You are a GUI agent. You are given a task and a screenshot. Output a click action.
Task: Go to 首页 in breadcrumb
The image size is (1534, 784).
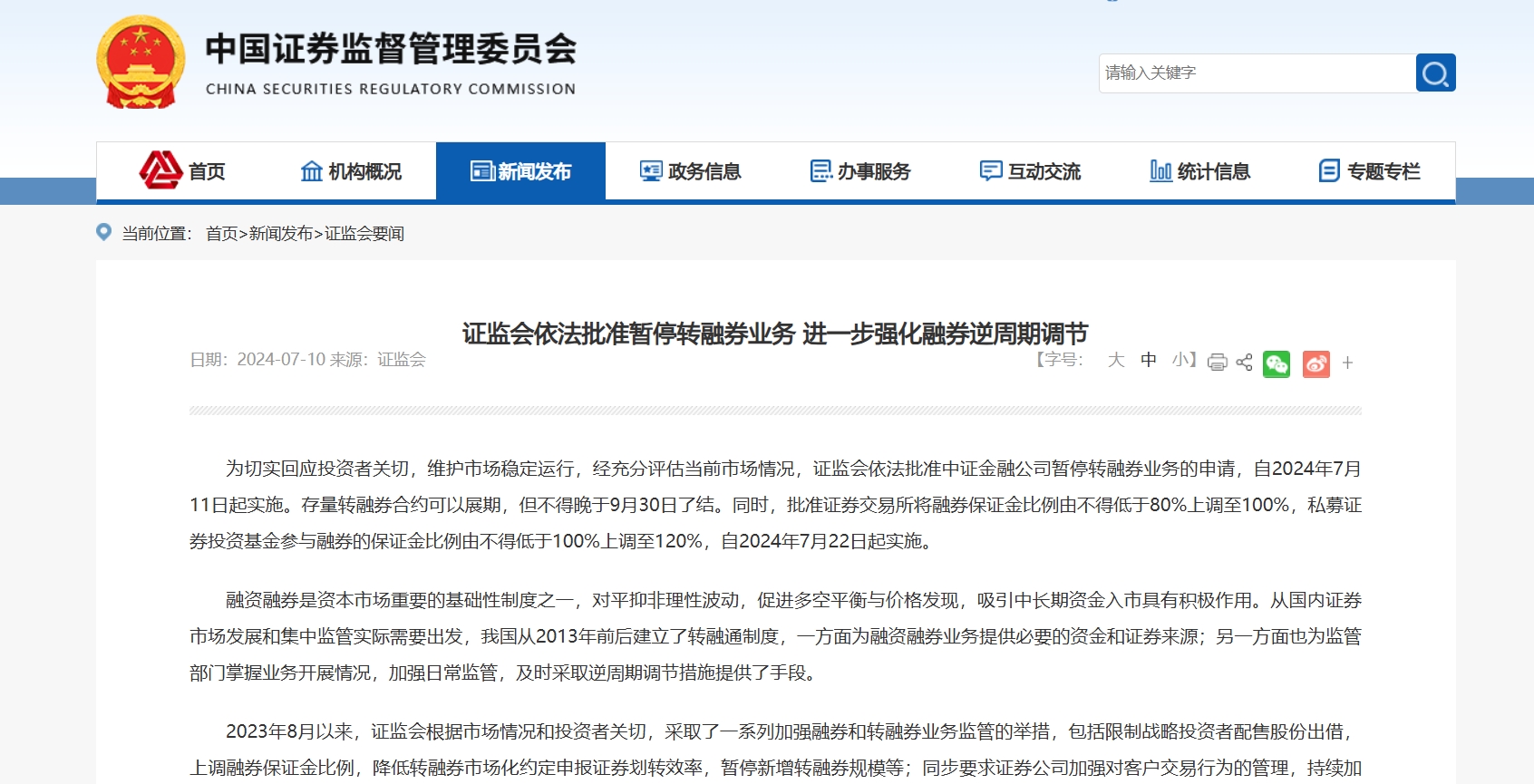(221, 234)
